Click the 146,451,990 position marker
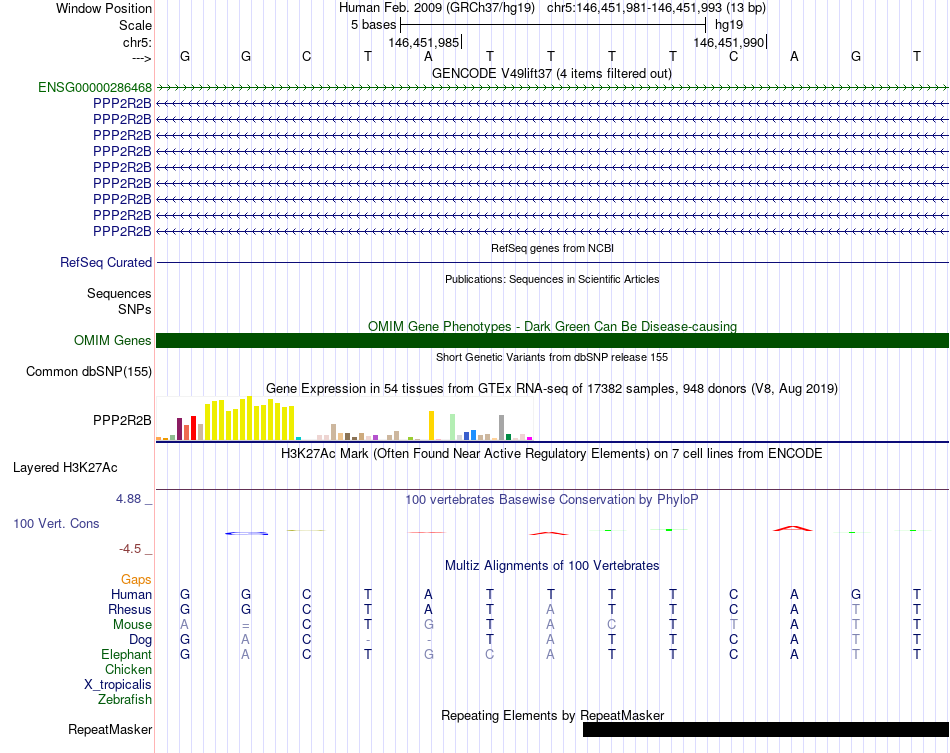Image resolution: width=950 pixels, height=753 pixels. tap(729, 42)
